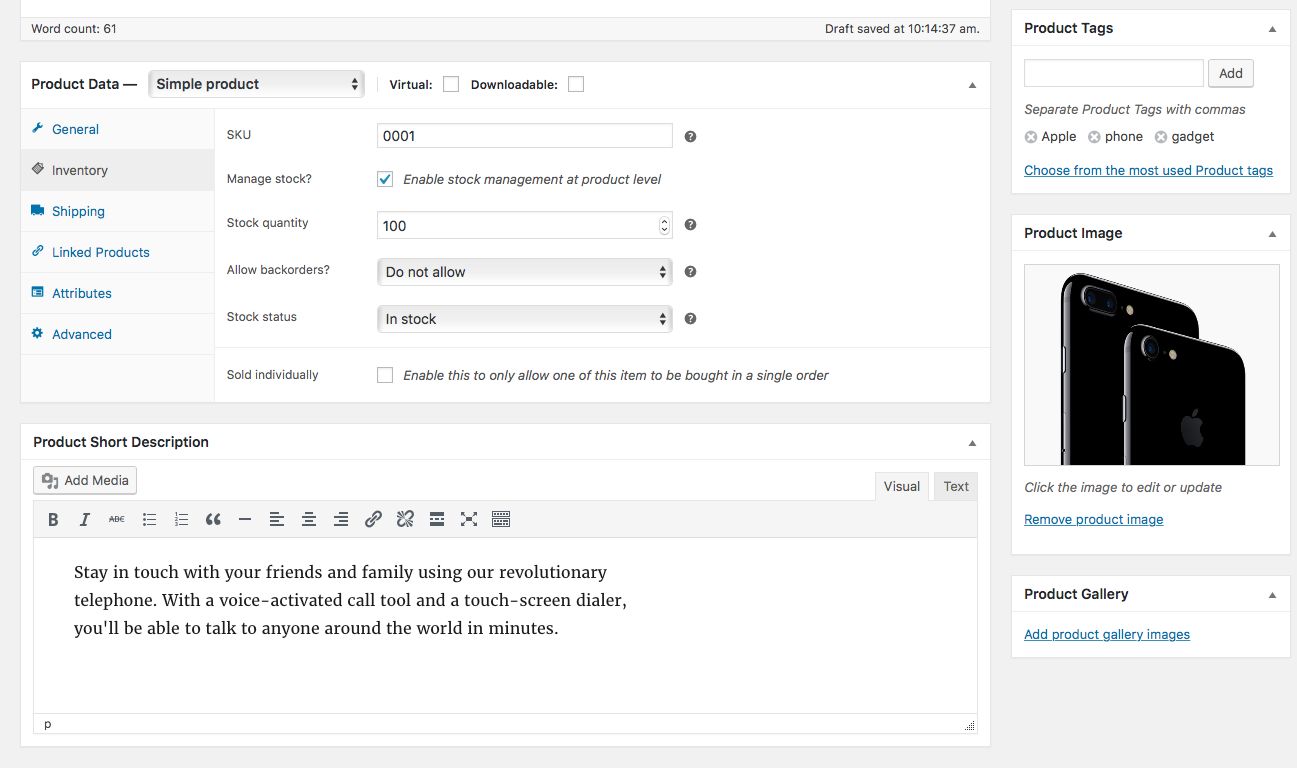Apply Italic formatting in editor toolbar

pyautogui.click(x=85, y=519)
